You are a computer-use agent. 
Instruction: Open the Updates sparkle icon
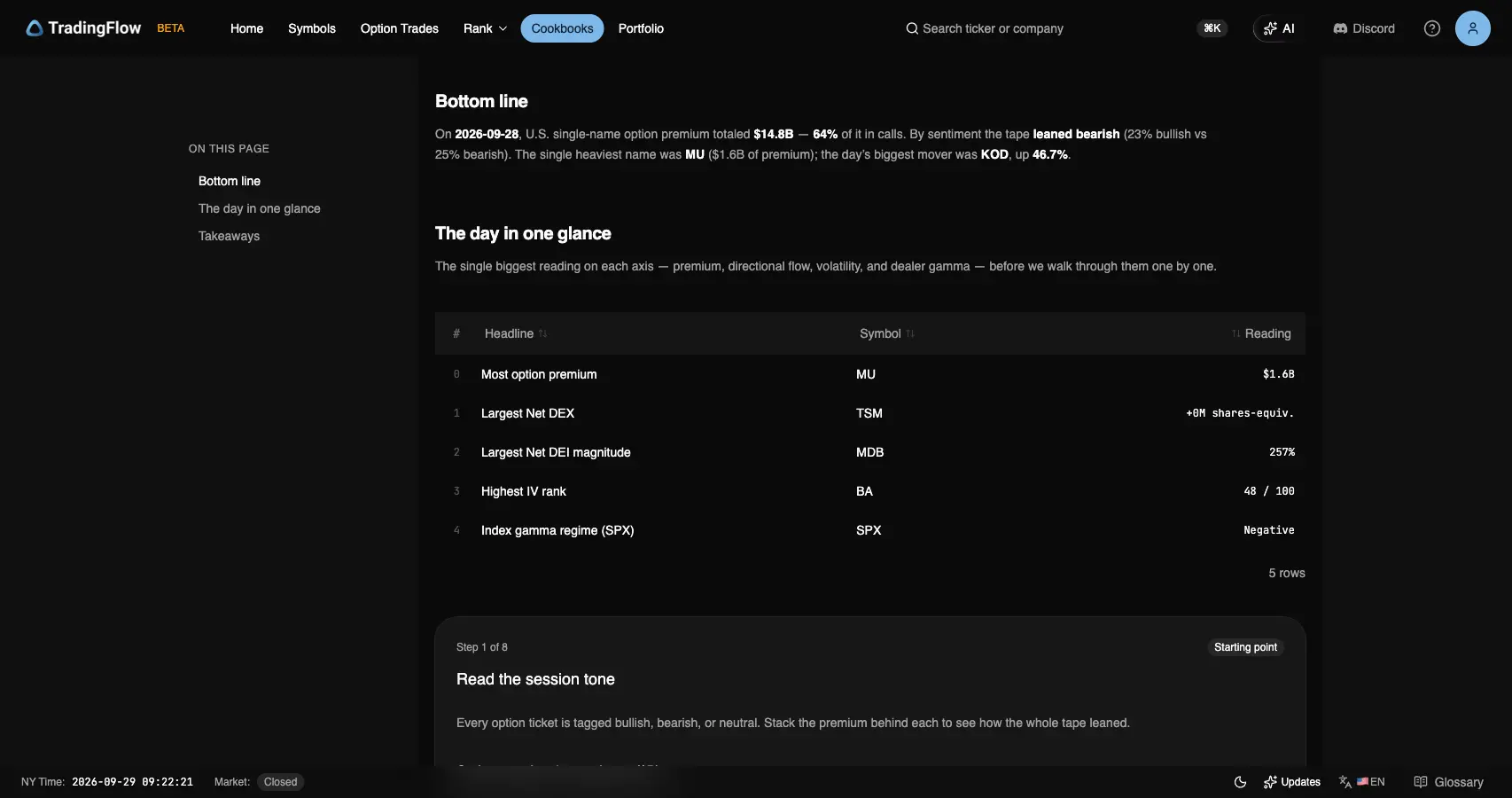pyautogui.click(x=1270, y=782)
